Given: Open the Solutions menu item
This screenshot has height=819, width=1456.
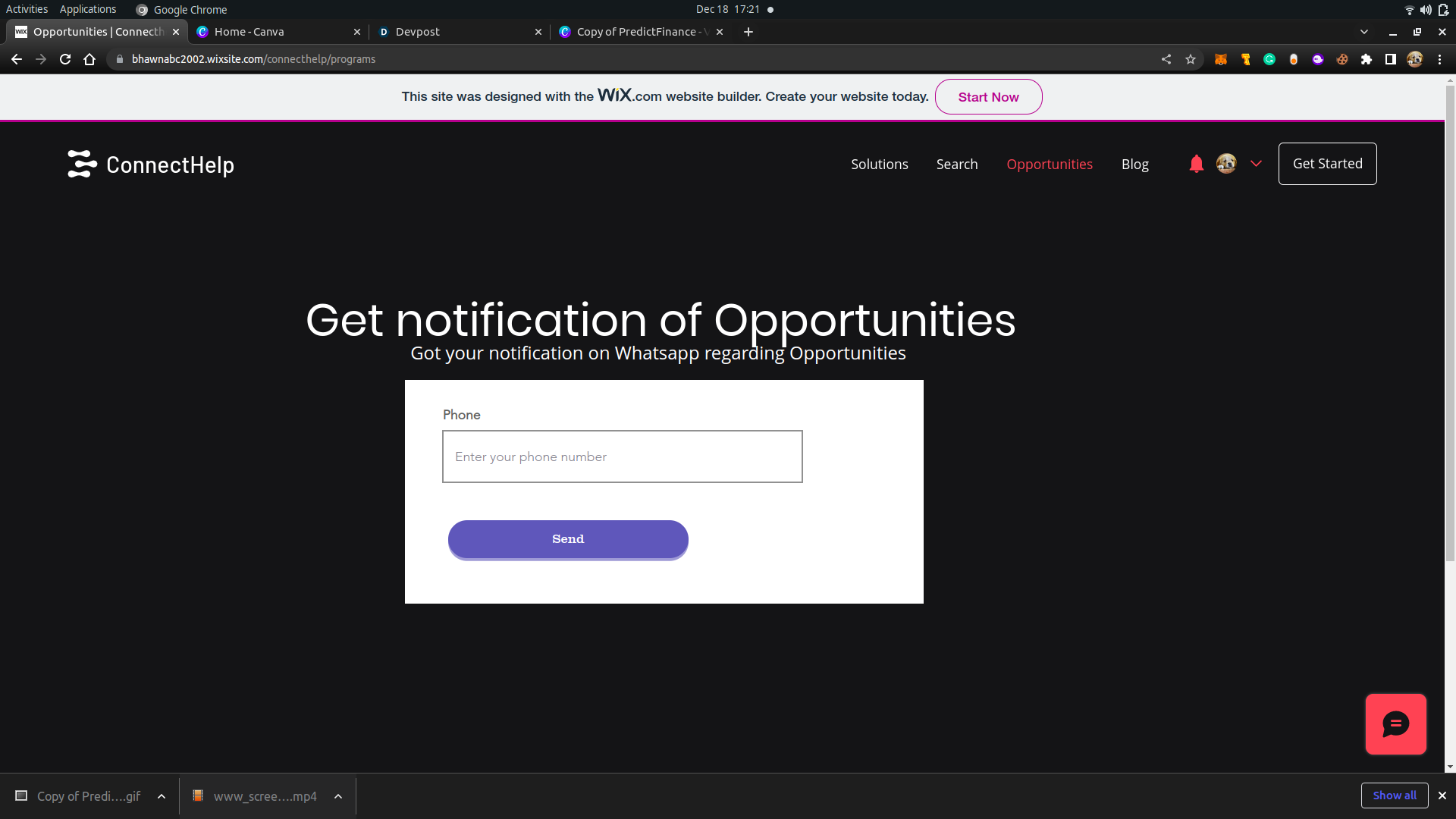Looking at the screenshot, I should click(879, 165).
